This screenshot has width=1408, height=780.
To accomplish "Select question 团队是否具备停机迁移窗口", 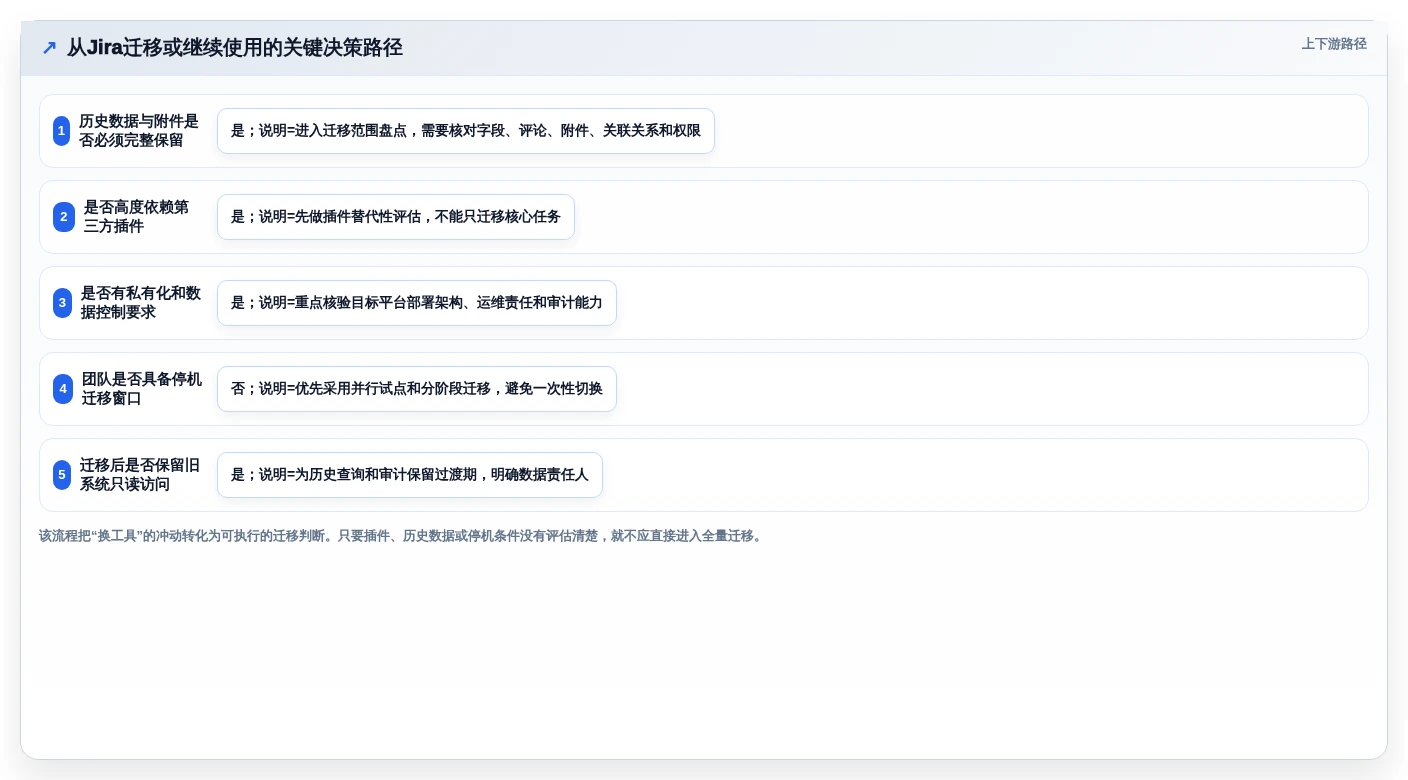I will 142,389.
